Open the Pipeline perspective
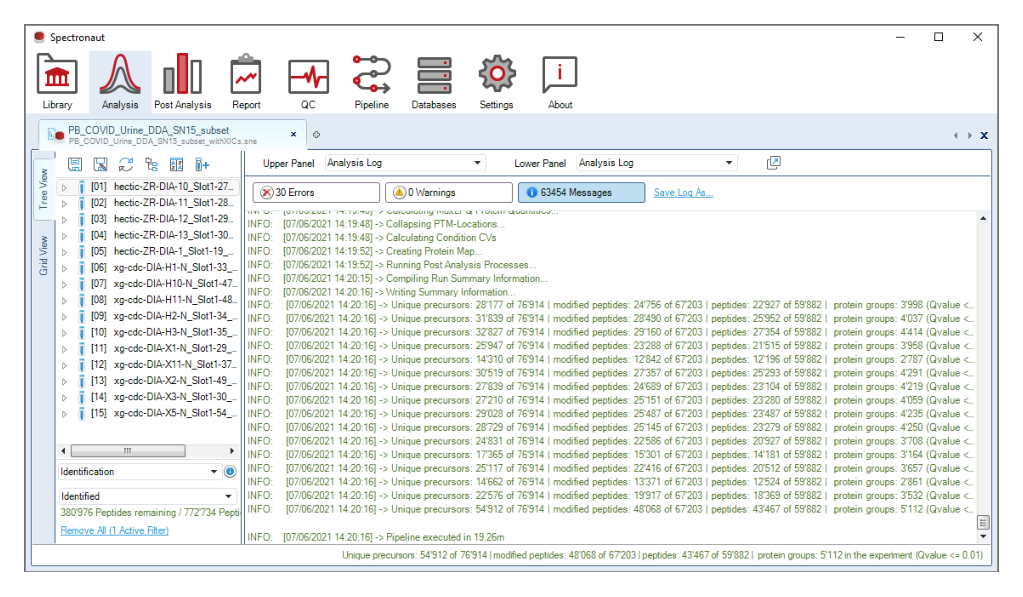This screenshot has width=1023, height=597. (x=371, y=82)
